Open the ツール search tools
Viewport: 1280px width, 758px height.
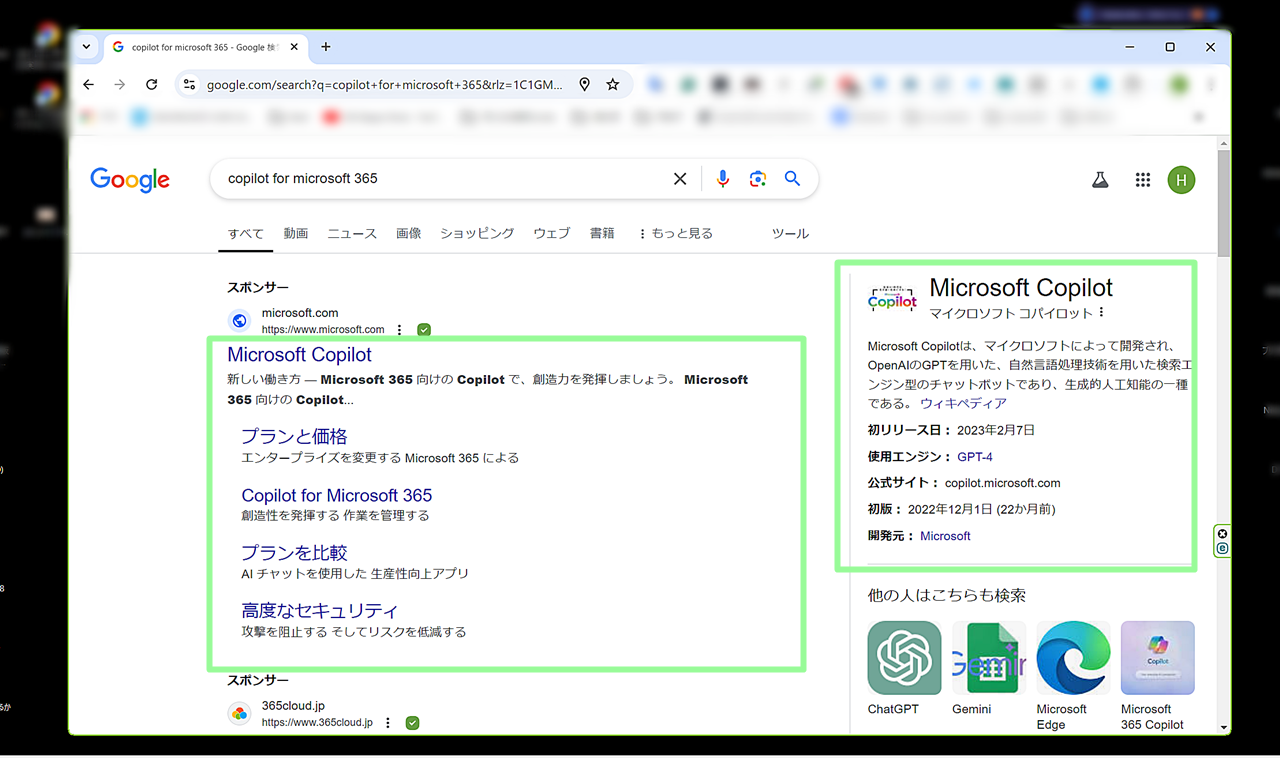[790, 233]
